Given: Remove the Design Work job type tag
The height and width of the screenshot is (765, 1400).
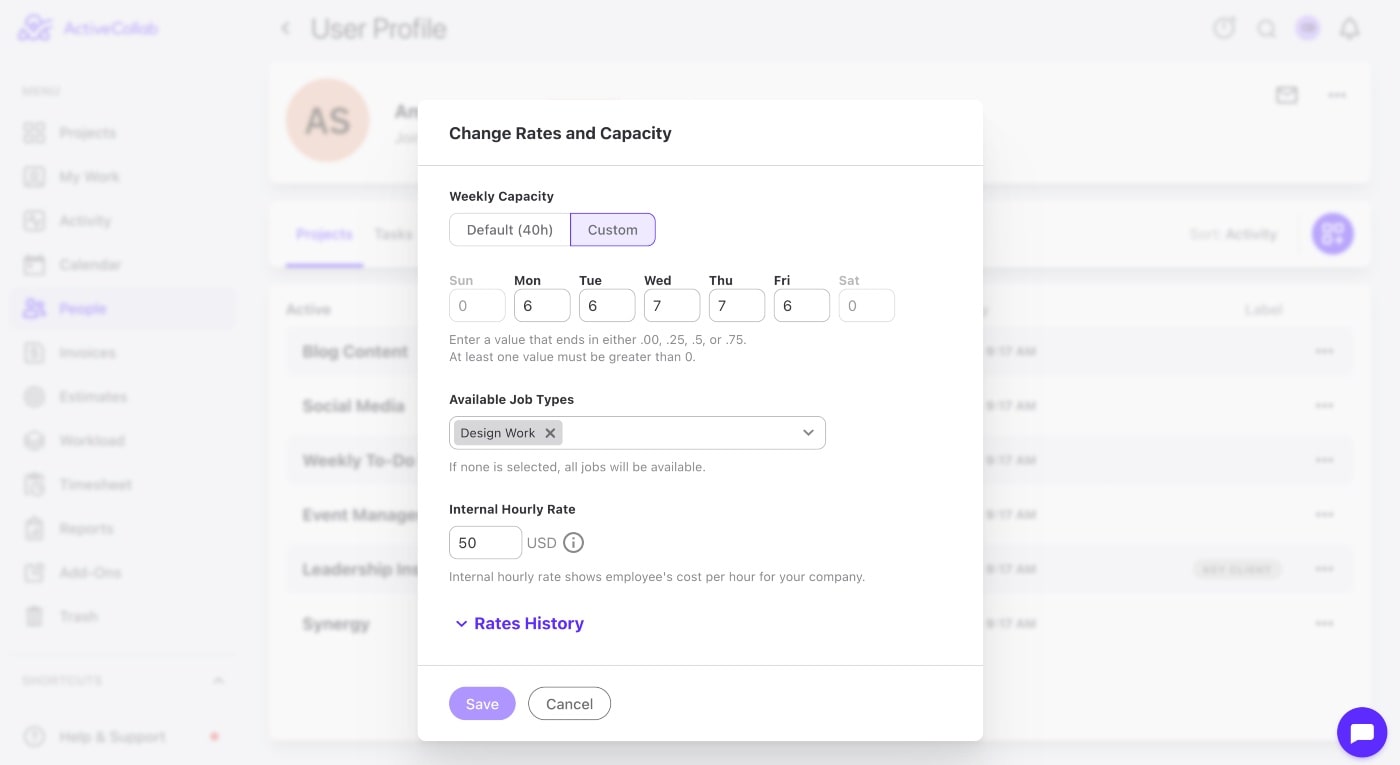Looking at the screenshot, I should [x=550, y=433].
